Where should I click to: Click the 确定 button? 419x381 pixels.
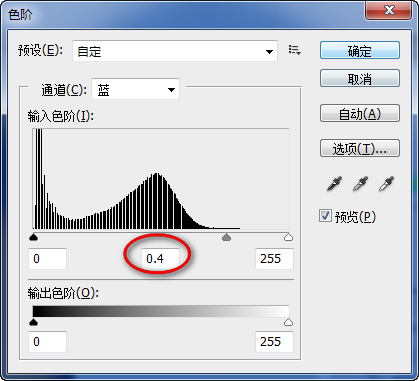[360, 50]
